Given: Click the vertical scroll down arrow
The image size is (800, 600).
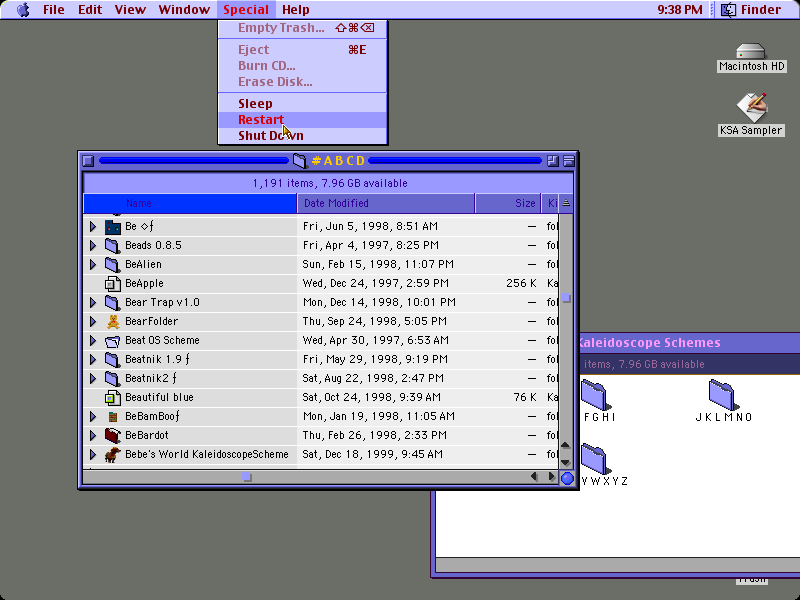Looking at the screenshot, I should pos(566,462).
